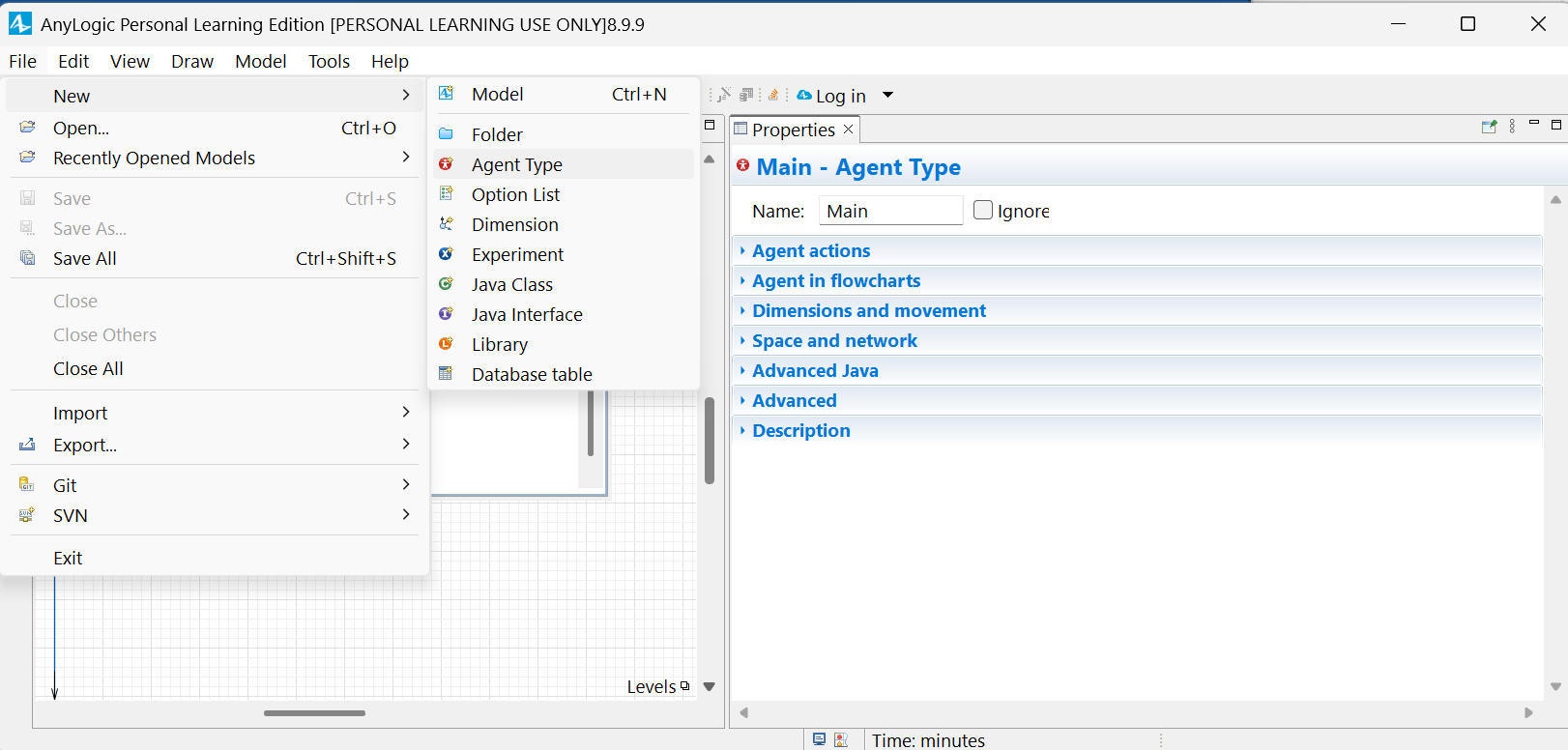Viewport: 1568px width, 750px height.
Task: Click the Experiment icon in submenu
Action: pyautogui.click(x=446, y=254)
